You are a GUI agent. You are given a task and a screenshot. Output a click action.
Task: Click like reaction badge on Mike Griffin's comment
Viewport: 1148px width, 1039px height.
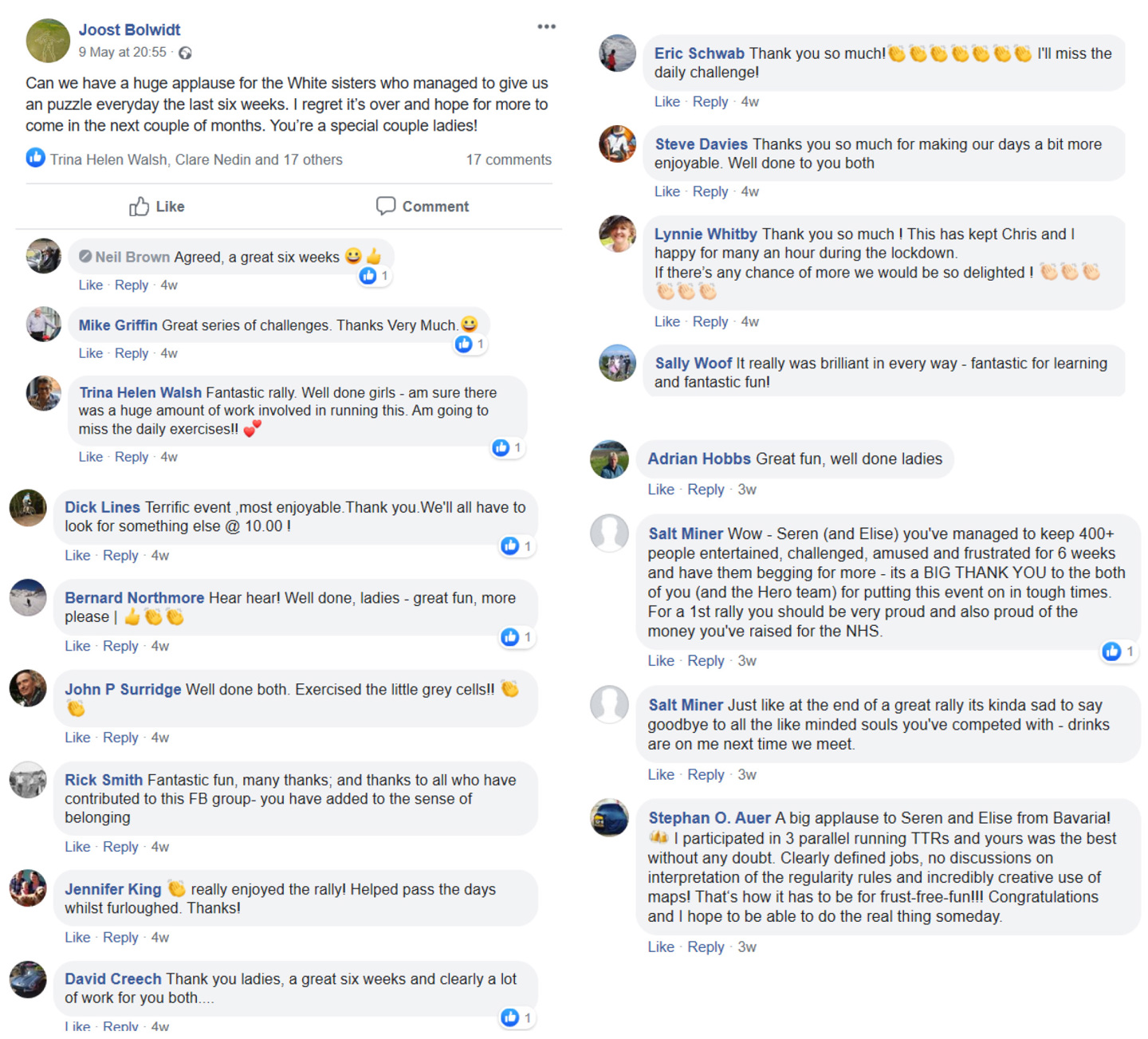pos(464,344)
